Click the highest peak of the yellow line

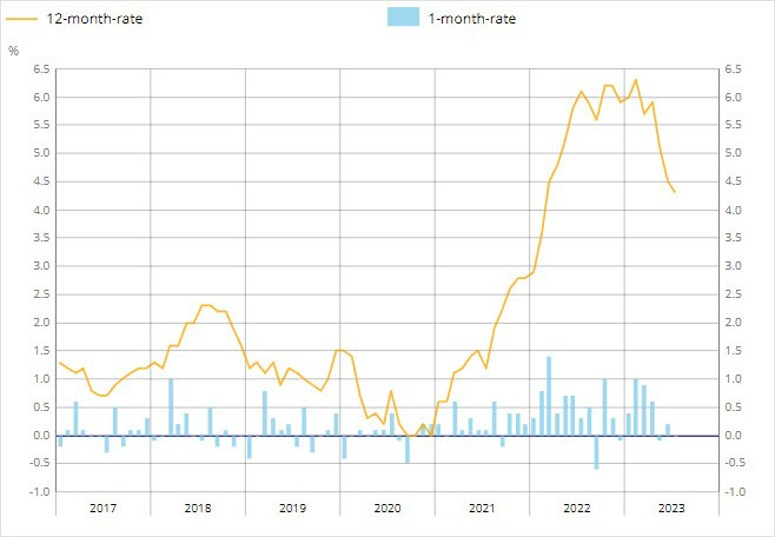click(636, 80)
